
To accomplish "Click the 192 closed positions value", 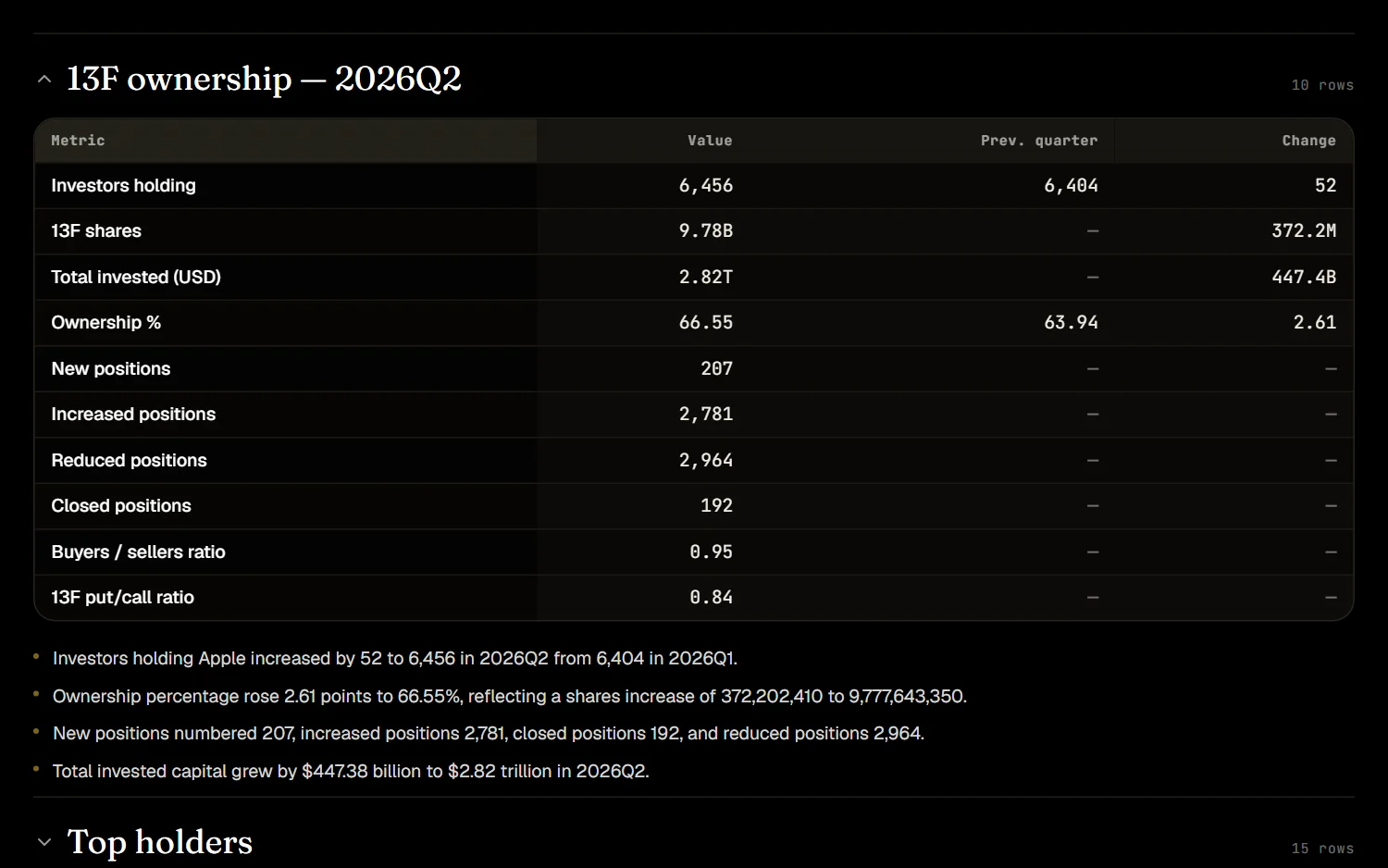I will 717,506.
